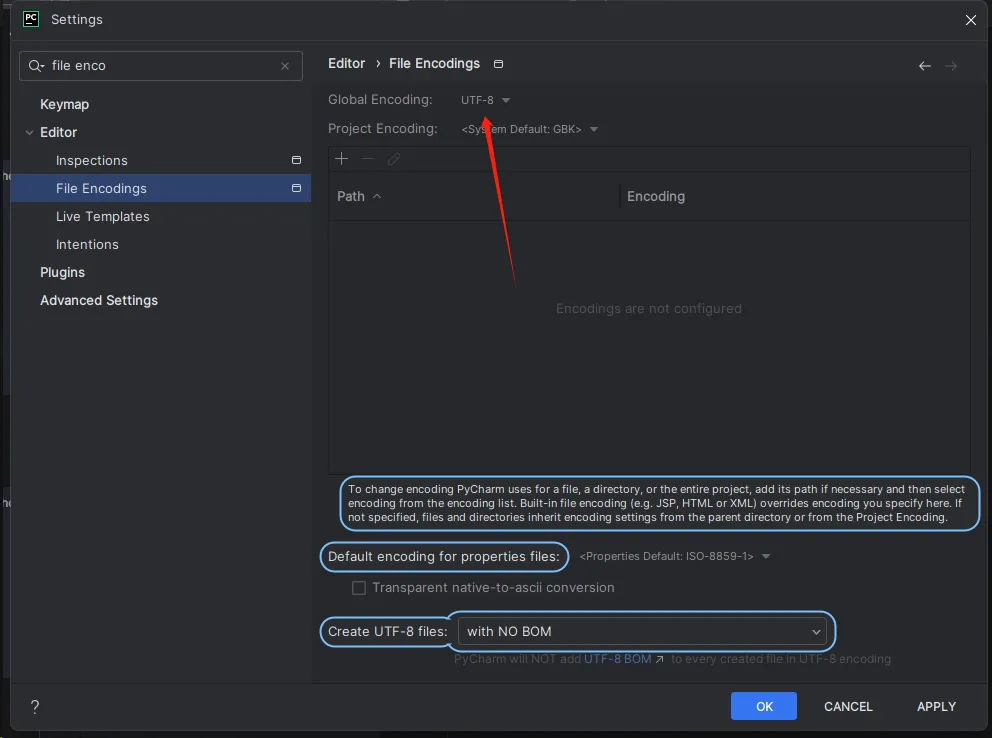Image resolution: width=992 pixels, height=738 pixels.
Task: Click the PyCharm logo icon in title bar
Action: coord(30,19)
